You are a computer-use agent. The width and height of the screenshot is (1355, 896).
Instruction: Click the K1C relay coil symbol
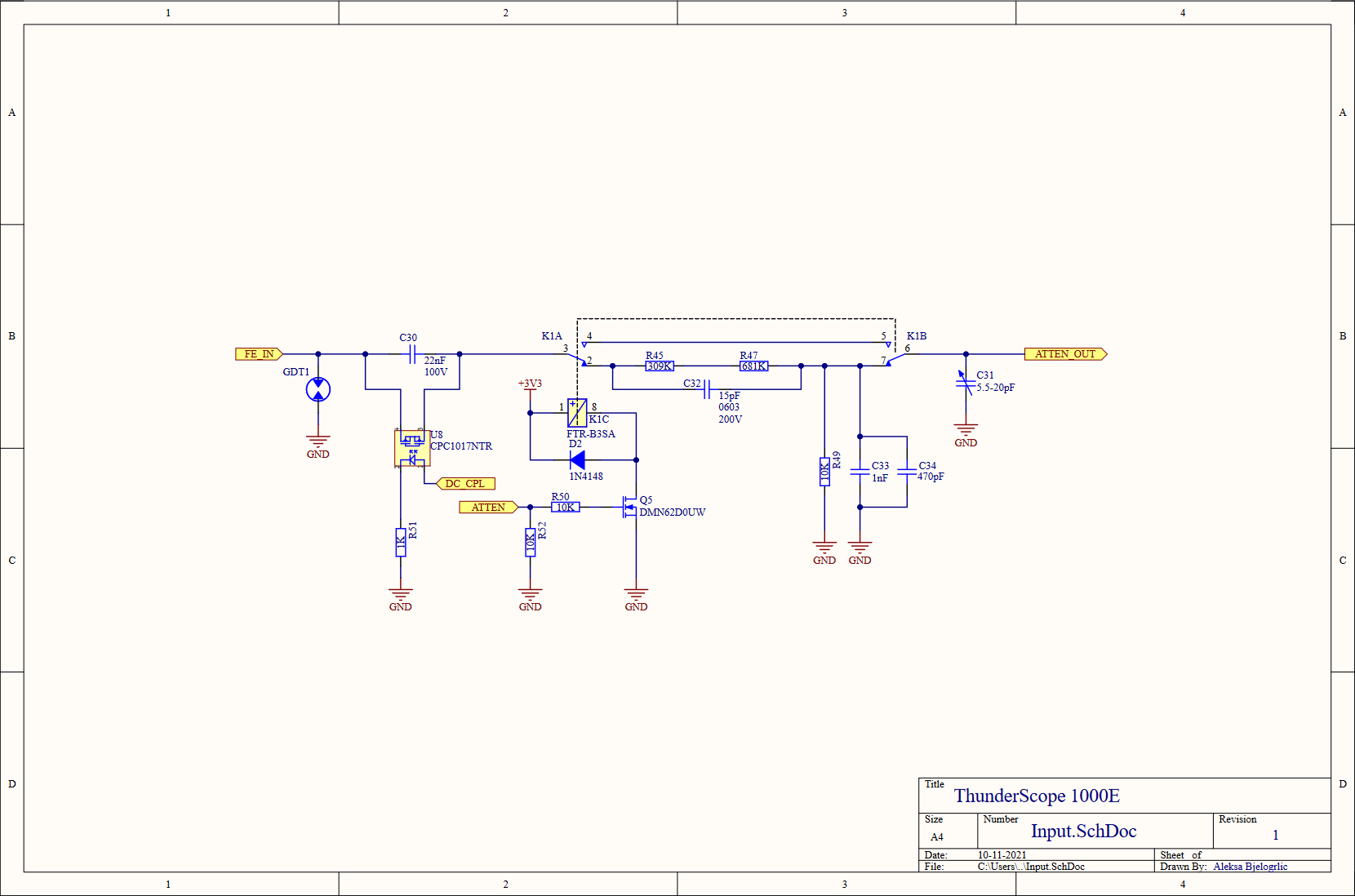pos(577,413)
